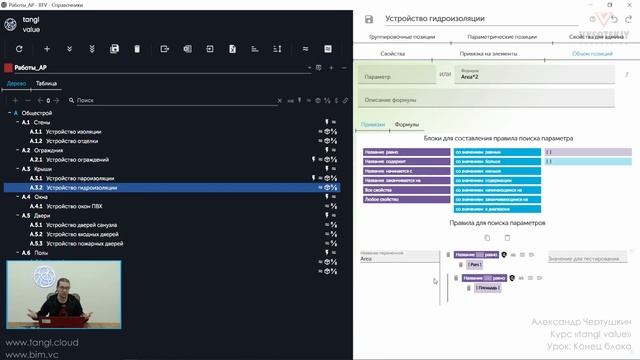Click the refresh icon in the toolbar
The width and height of the screenshot is (640, 360).
click(19, 49)
